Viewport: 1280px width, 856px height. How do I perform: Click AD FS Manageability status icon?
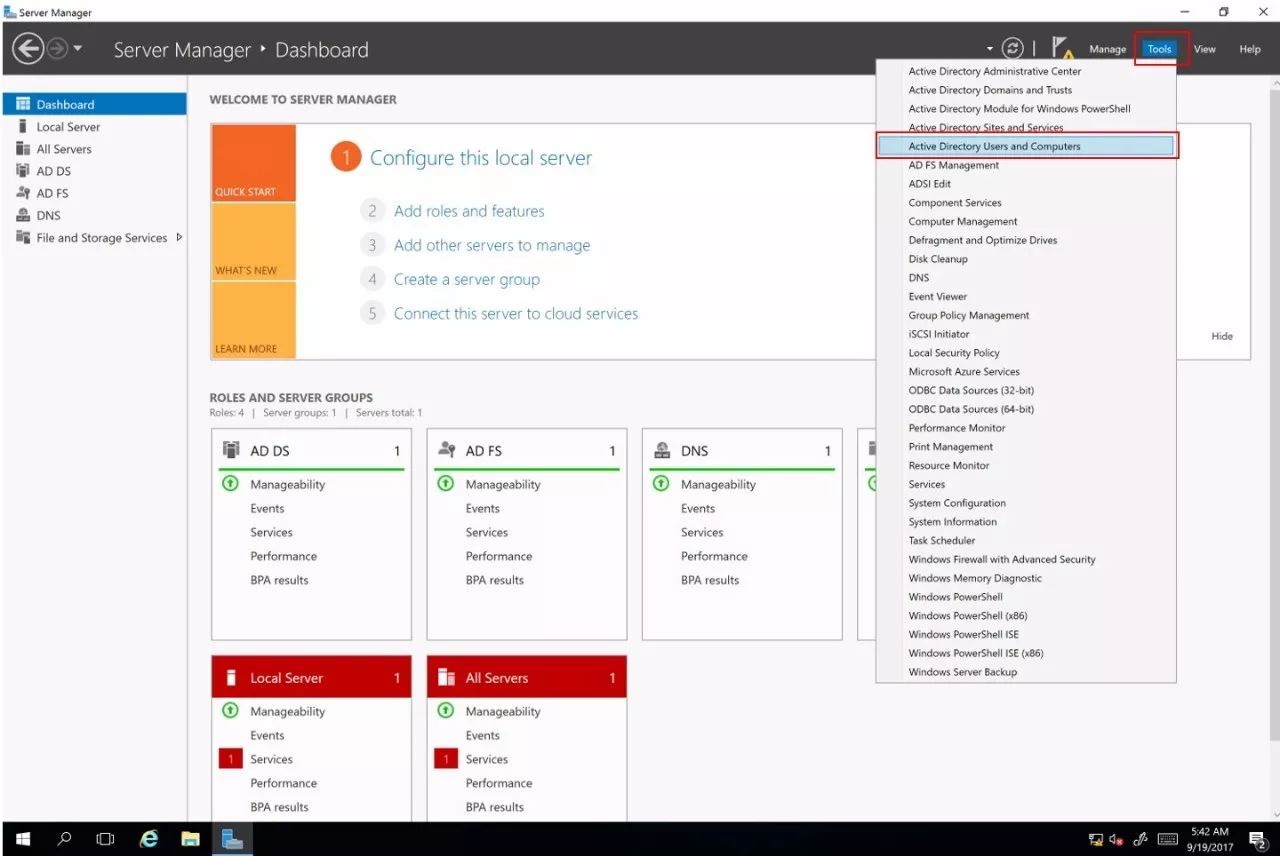[445, 483]
